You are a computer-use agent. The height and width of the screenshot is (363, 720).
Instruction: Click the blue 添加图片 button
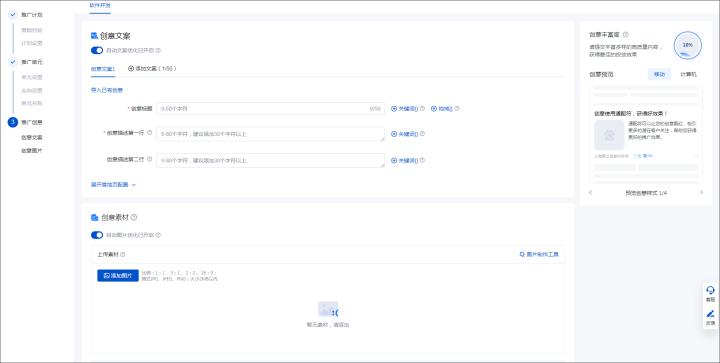[x=118, y=275]
